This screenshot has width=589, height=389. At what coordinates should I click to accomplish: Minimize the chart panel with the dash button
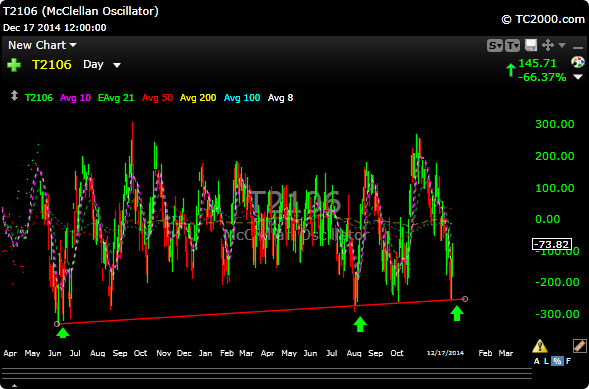tap(577, 47)
